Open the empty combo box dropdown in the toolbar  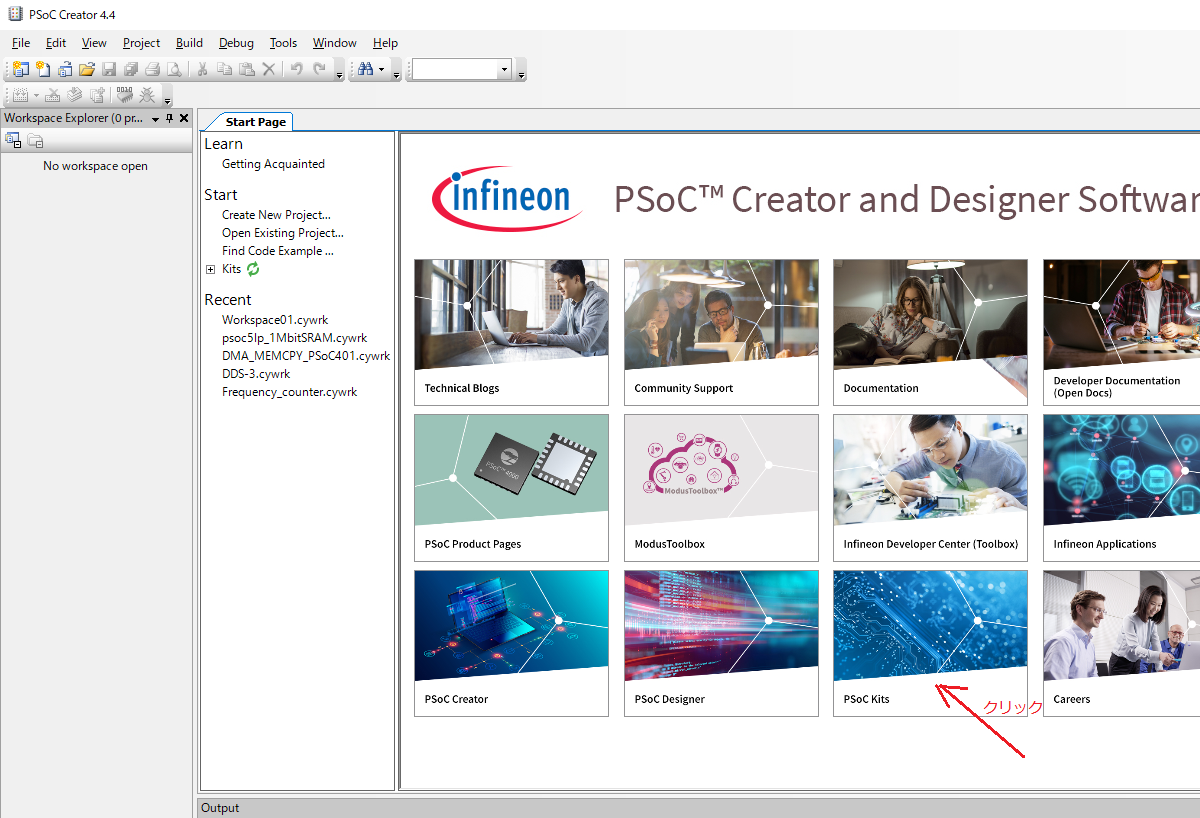coord(504,70)
